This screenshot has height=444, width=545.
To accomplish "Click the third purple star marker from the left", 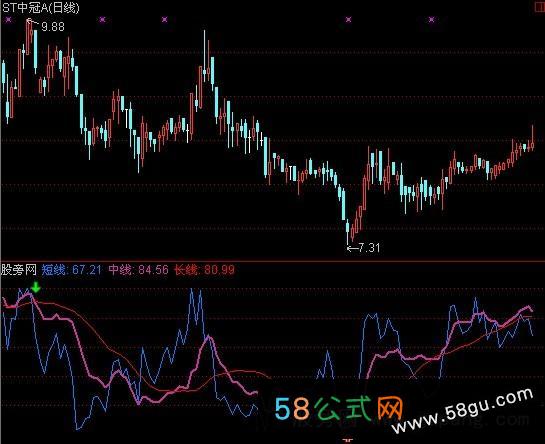I will pyautogui.click(x=164, y=20).
